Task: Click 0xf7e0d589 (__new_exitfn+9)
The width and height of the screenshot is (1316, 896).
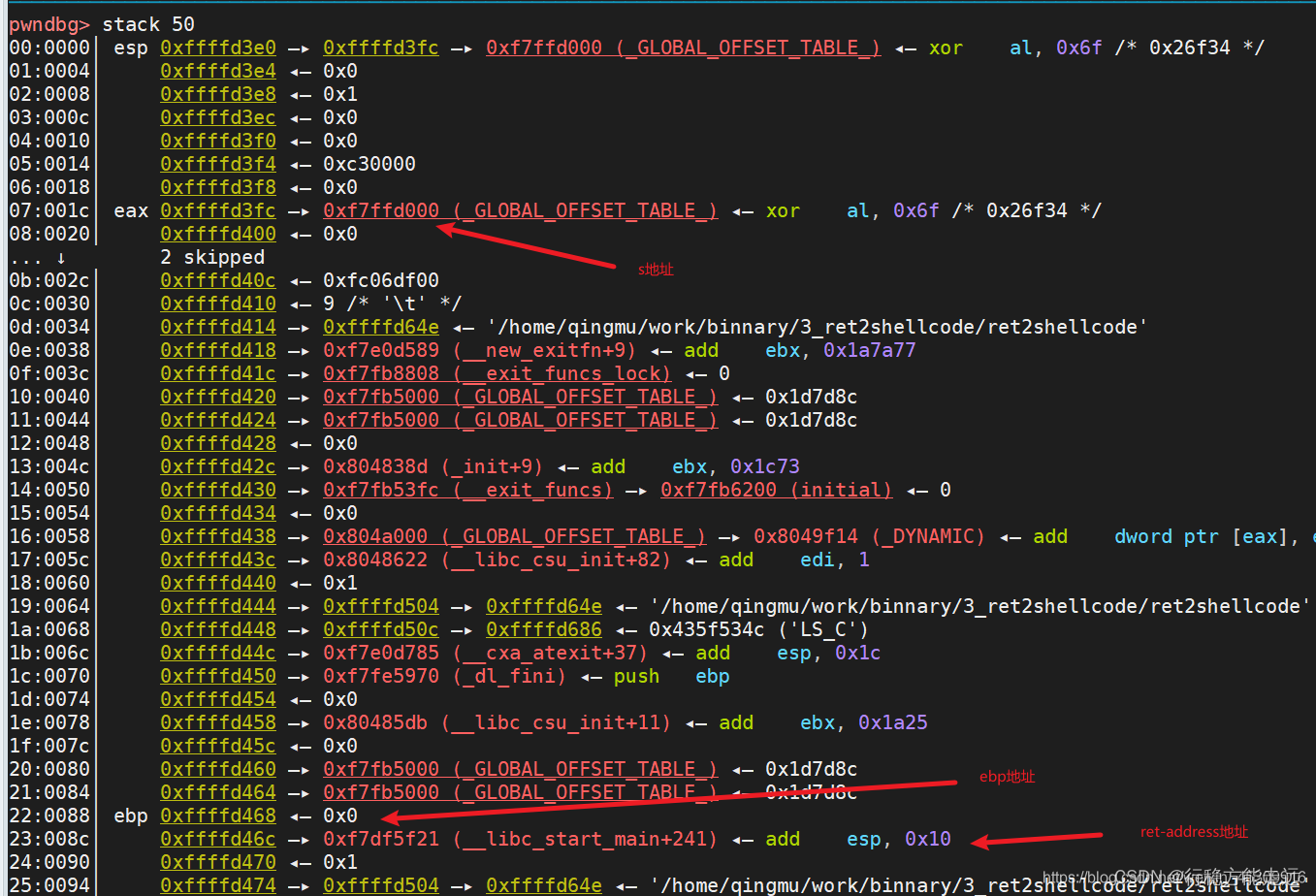Action: 480,350
